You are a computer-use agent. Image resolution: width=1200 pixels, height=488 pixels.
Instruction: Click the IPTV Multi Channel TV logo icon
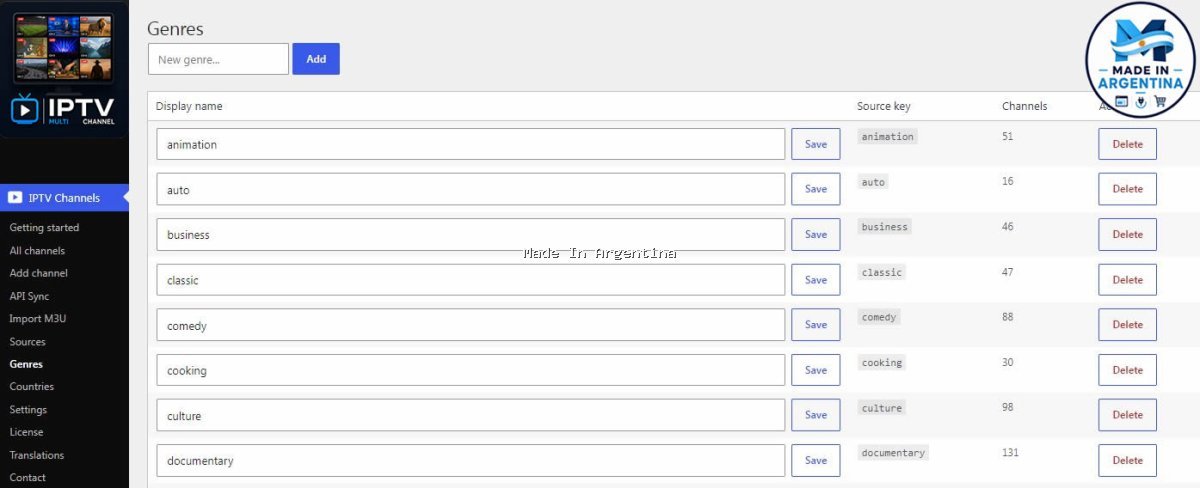point(24,110)
